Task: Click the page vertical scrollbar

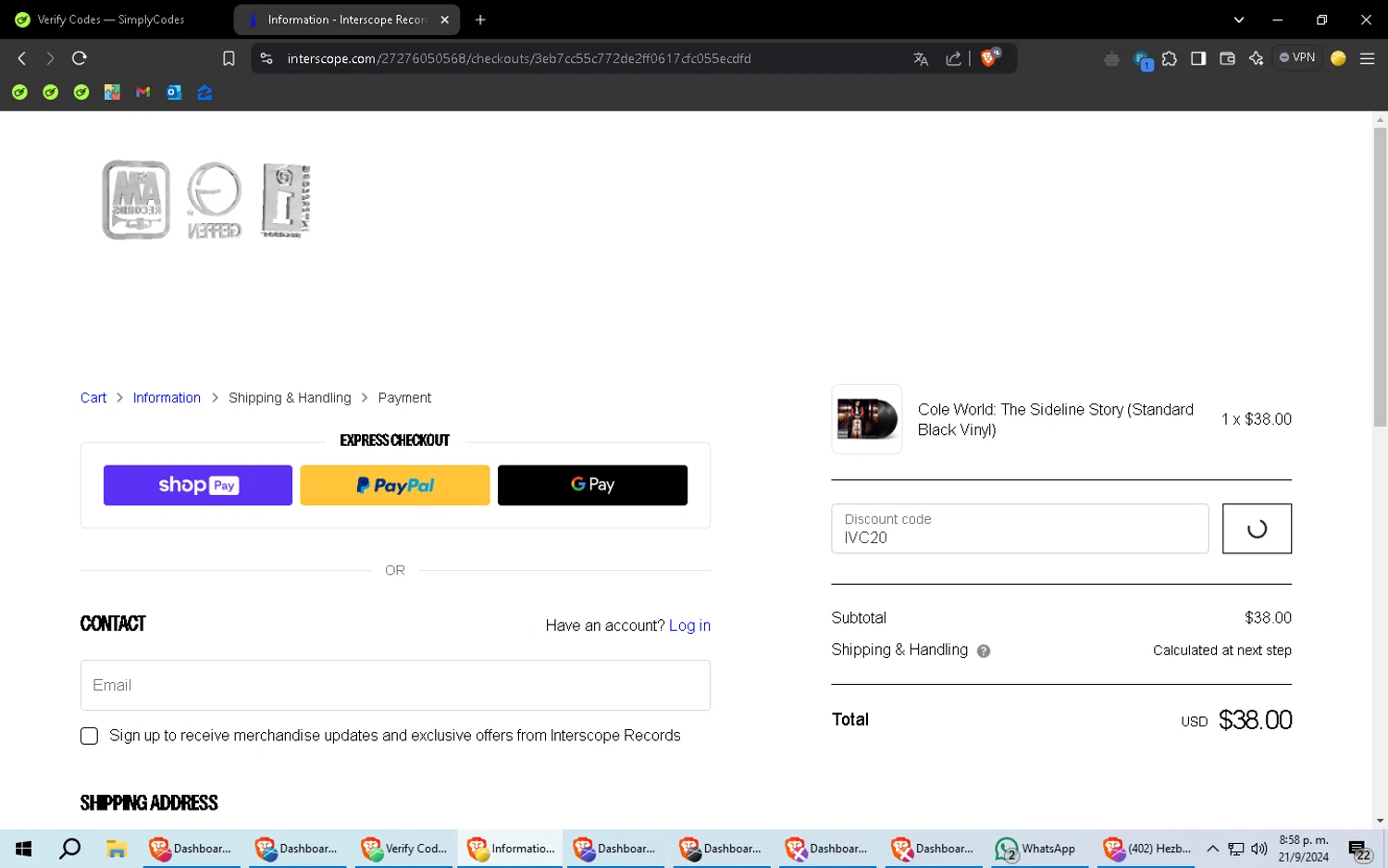Action: [1380, 277]
